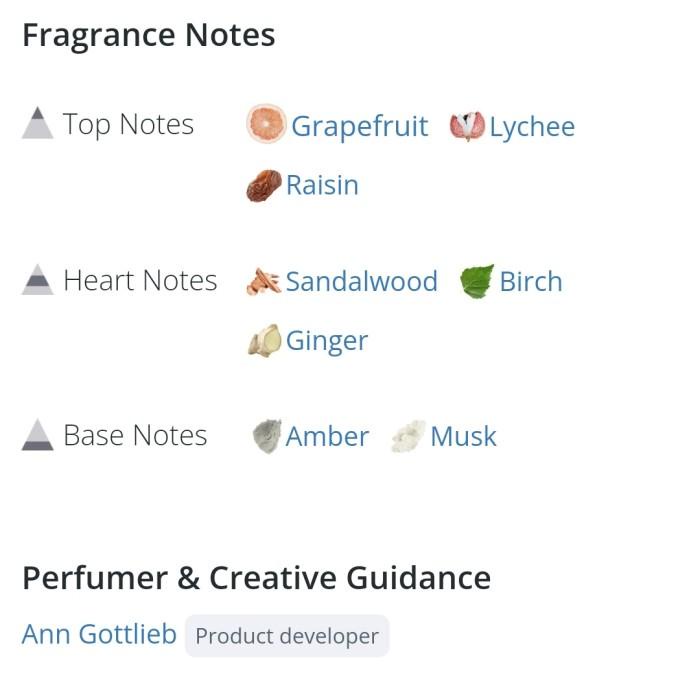Click the sandalwood sticks icon
700x700 pixels.
point(263,282)
